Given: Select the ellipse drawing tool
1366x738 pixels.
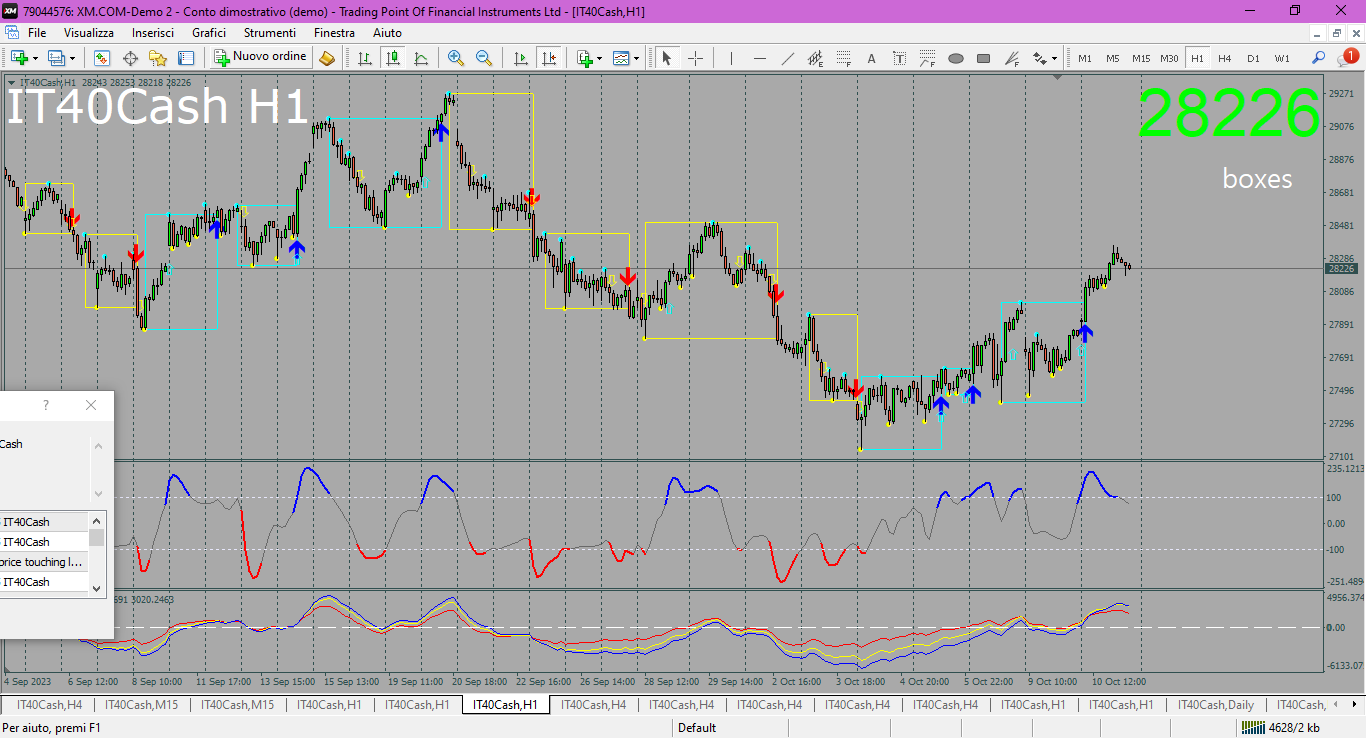Looking at the screenshot, I should 955,58.
